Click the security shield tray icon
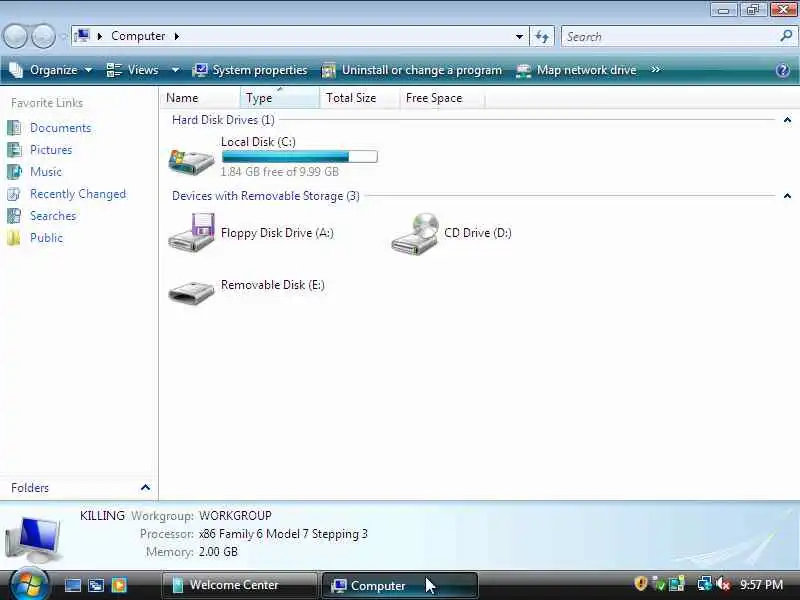Screen dimensions: 800x600 click(x=641, y=584)
